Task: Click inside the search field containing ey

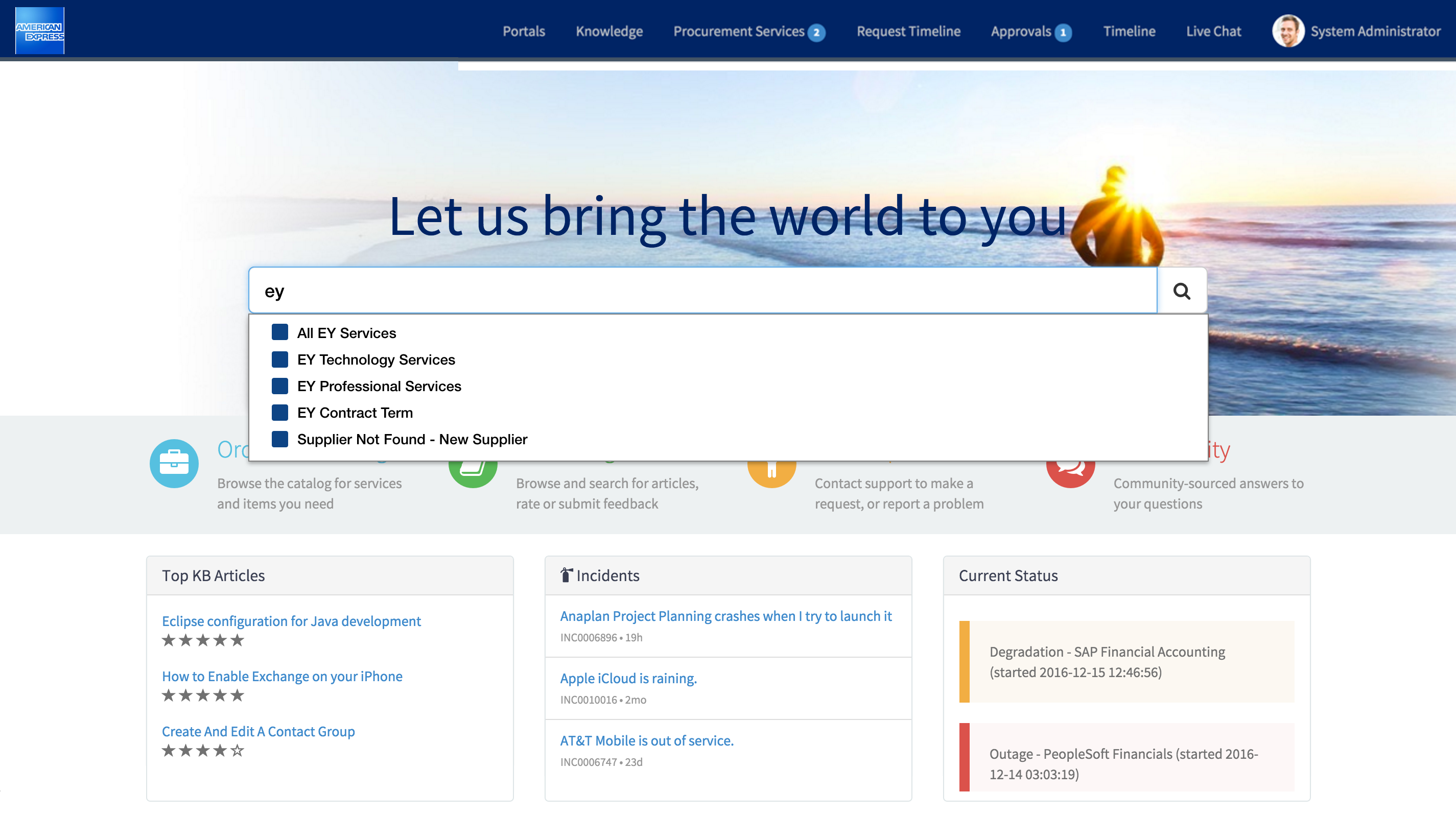Action: coord(701,291)
